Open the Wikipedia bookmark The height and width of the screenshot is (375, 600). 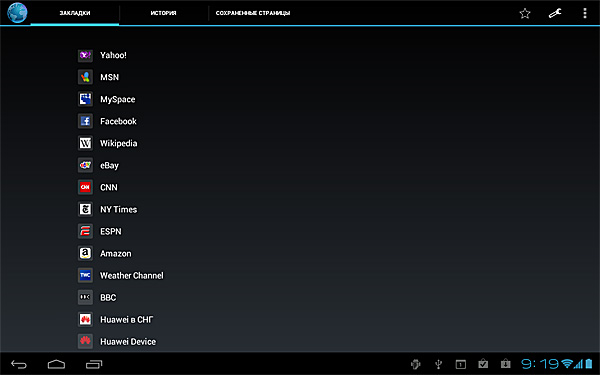119,143
